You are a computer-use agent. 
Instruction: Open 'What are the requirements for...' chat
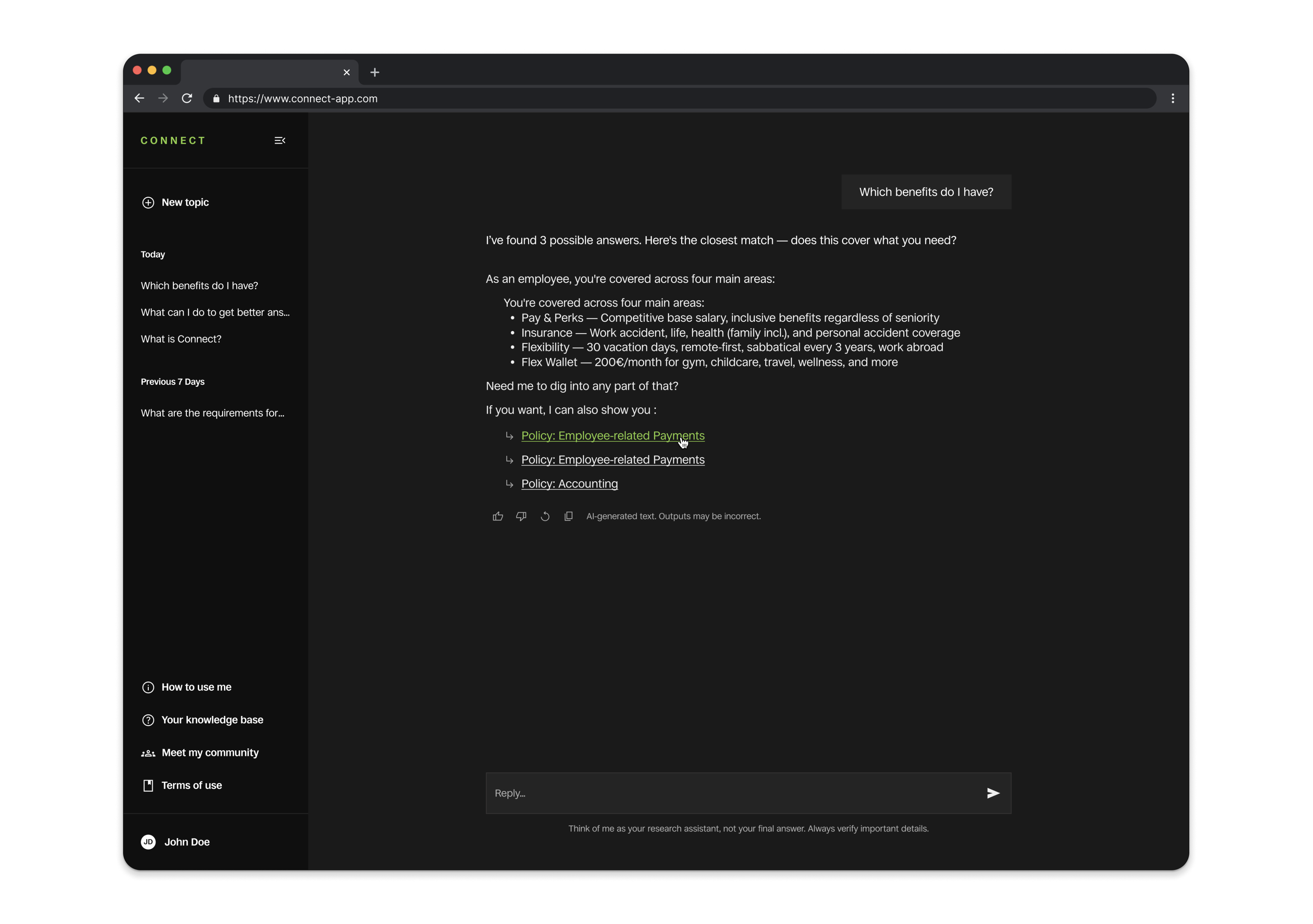coord(213,413)
